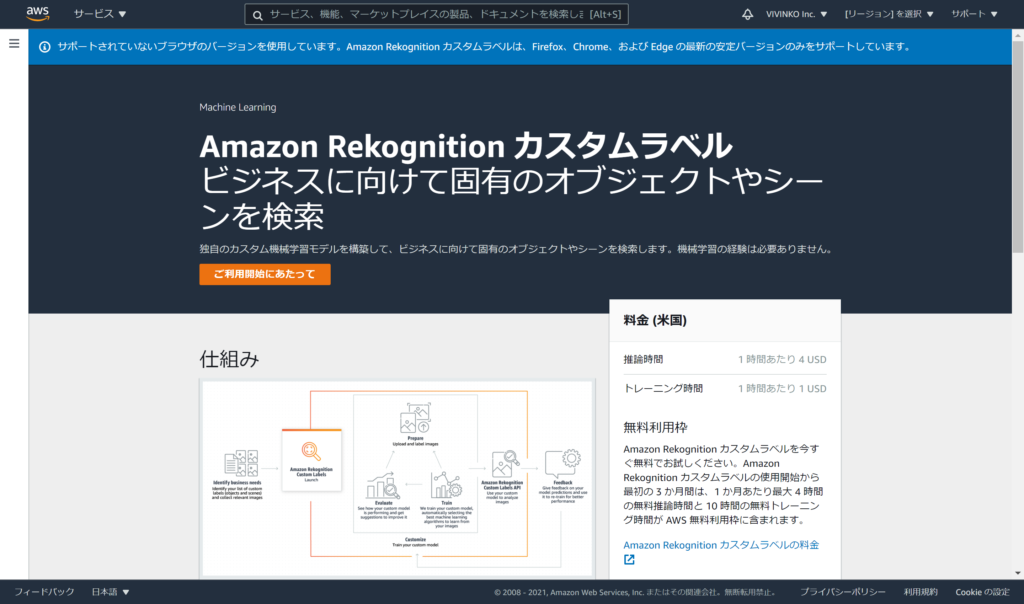
Task: Open the 日本語 language selector
Action: [x=110, y=592]
